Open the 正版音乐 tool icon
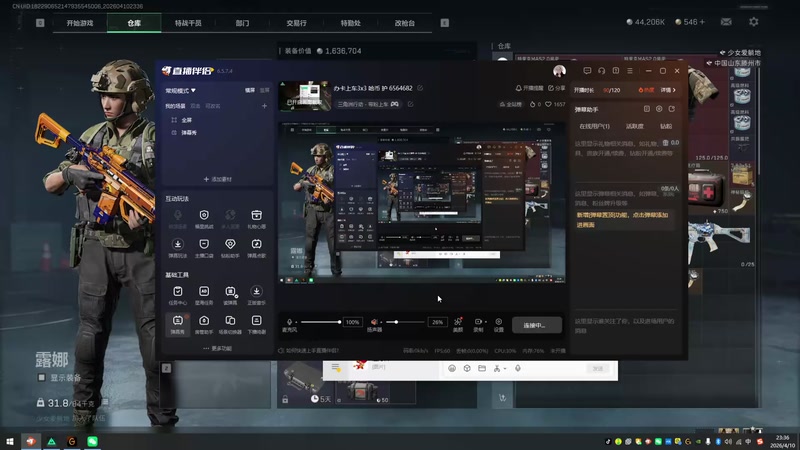The height and width of the screenshot is (450, 800). tap(256, 291)
